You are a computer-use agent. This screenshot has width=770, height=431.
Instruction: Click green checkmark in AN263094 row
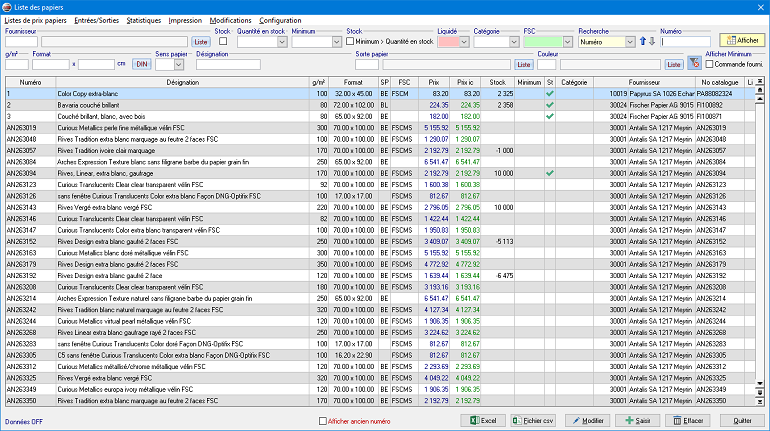550,173
